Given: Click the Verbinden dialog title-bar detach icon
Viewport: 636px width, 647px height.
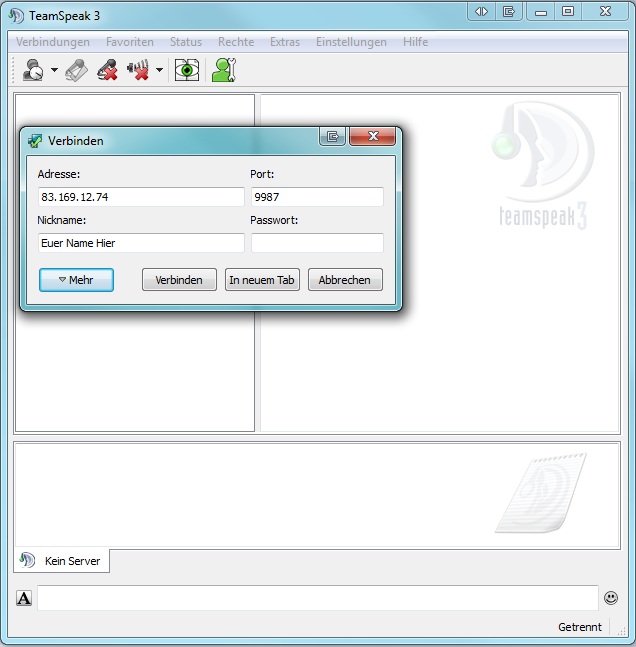Looking at the screenshot, I should click(x=333, y=136).
